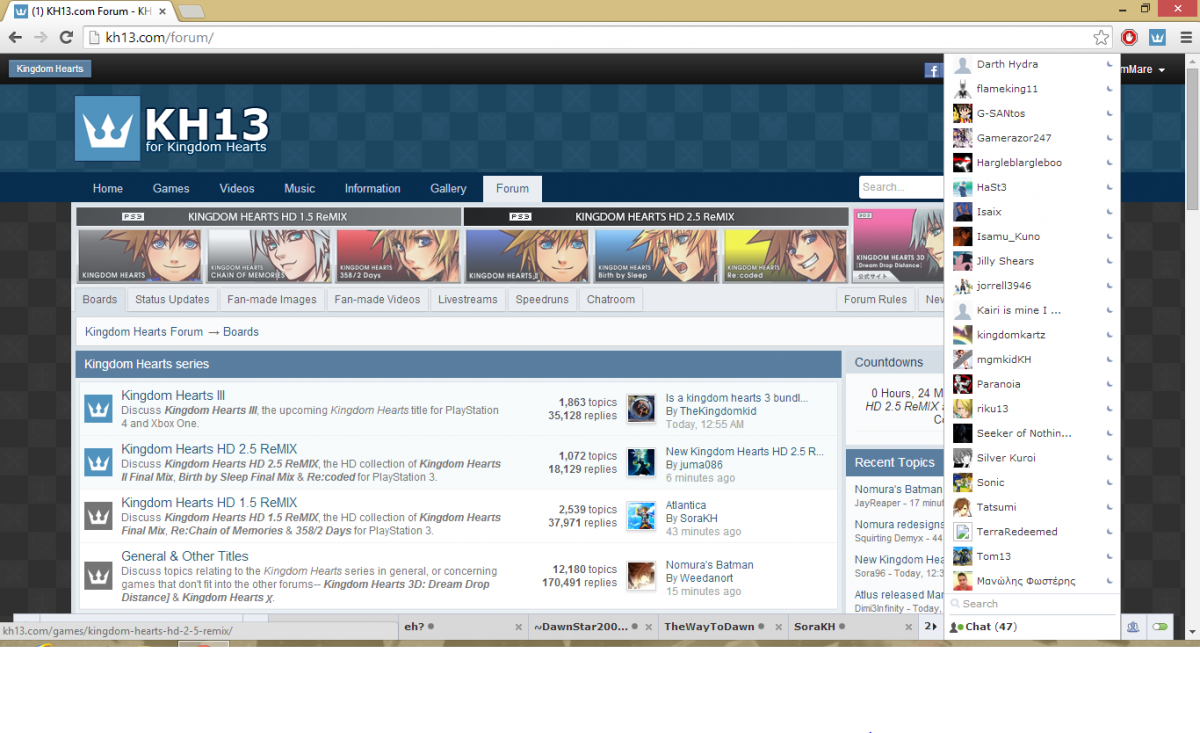The height and width of the screenshot is (733, 1200).
Task: Open the Livestreams tab
Action: pos(467,299)
